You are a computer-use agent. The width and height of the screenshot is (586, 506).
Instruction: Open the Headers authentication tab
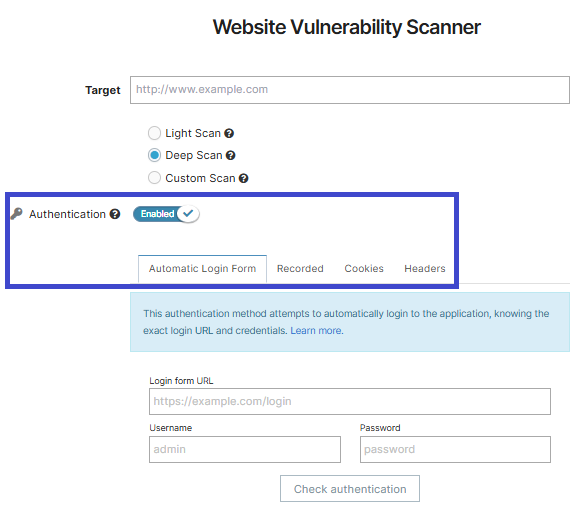425,269
